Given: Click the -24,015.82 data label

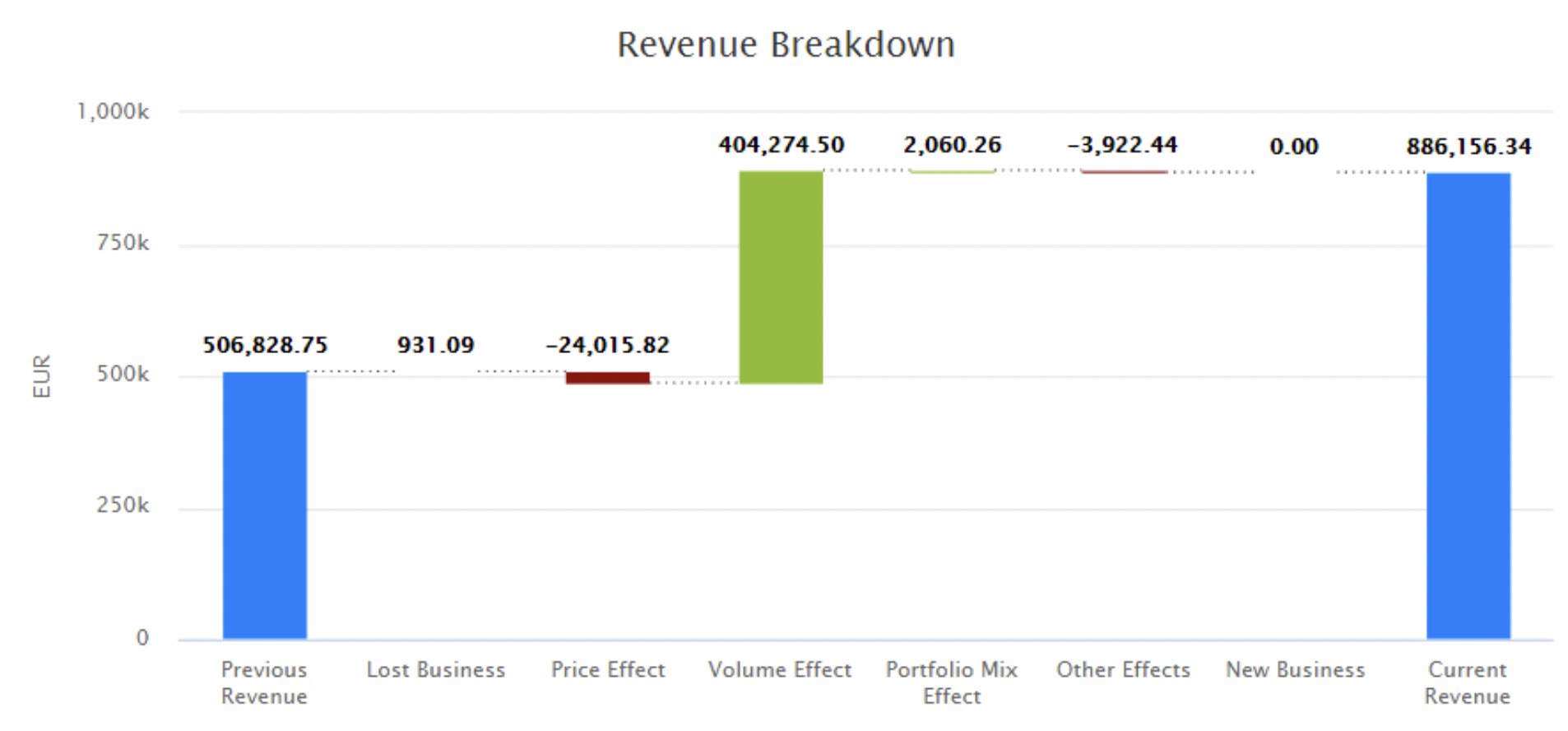Looking at the screenshot, I should pyautogui.click(x=607, y=345).
